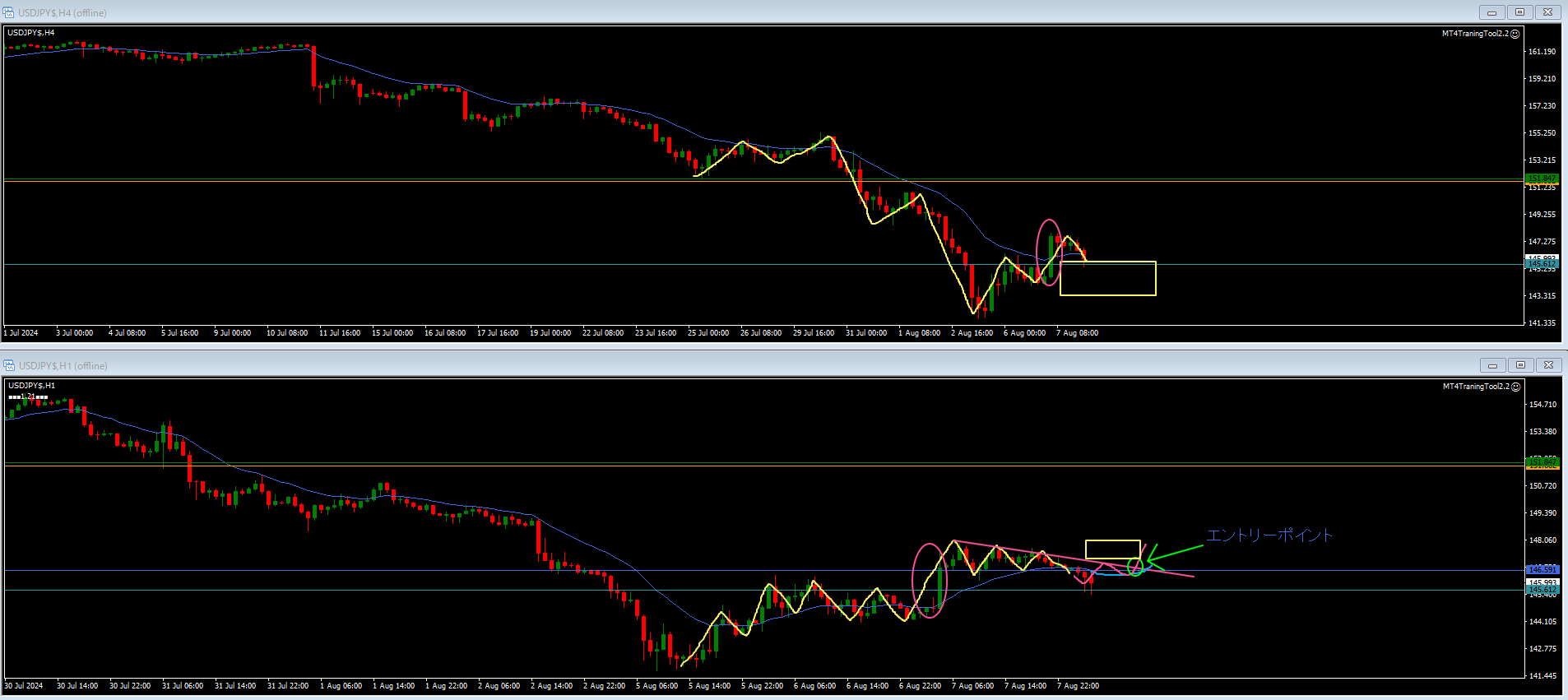Click the 146.591 blue price label

[1542, 569]
